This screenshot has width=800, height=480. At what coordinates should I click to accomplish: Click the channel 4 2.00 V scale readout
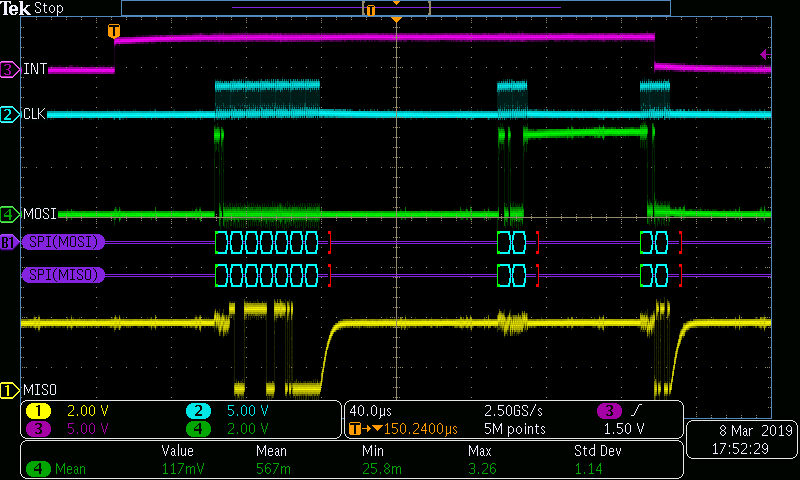[x=248, y=428]
